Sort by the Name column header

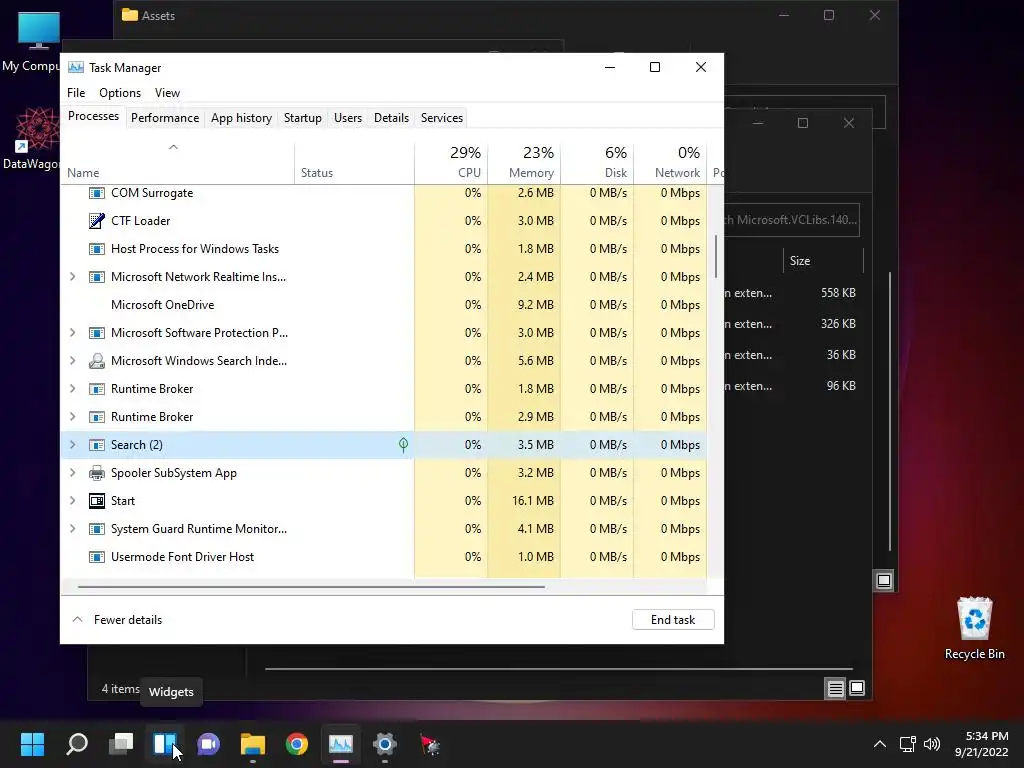pyautogui.click(x=177, y=163)
